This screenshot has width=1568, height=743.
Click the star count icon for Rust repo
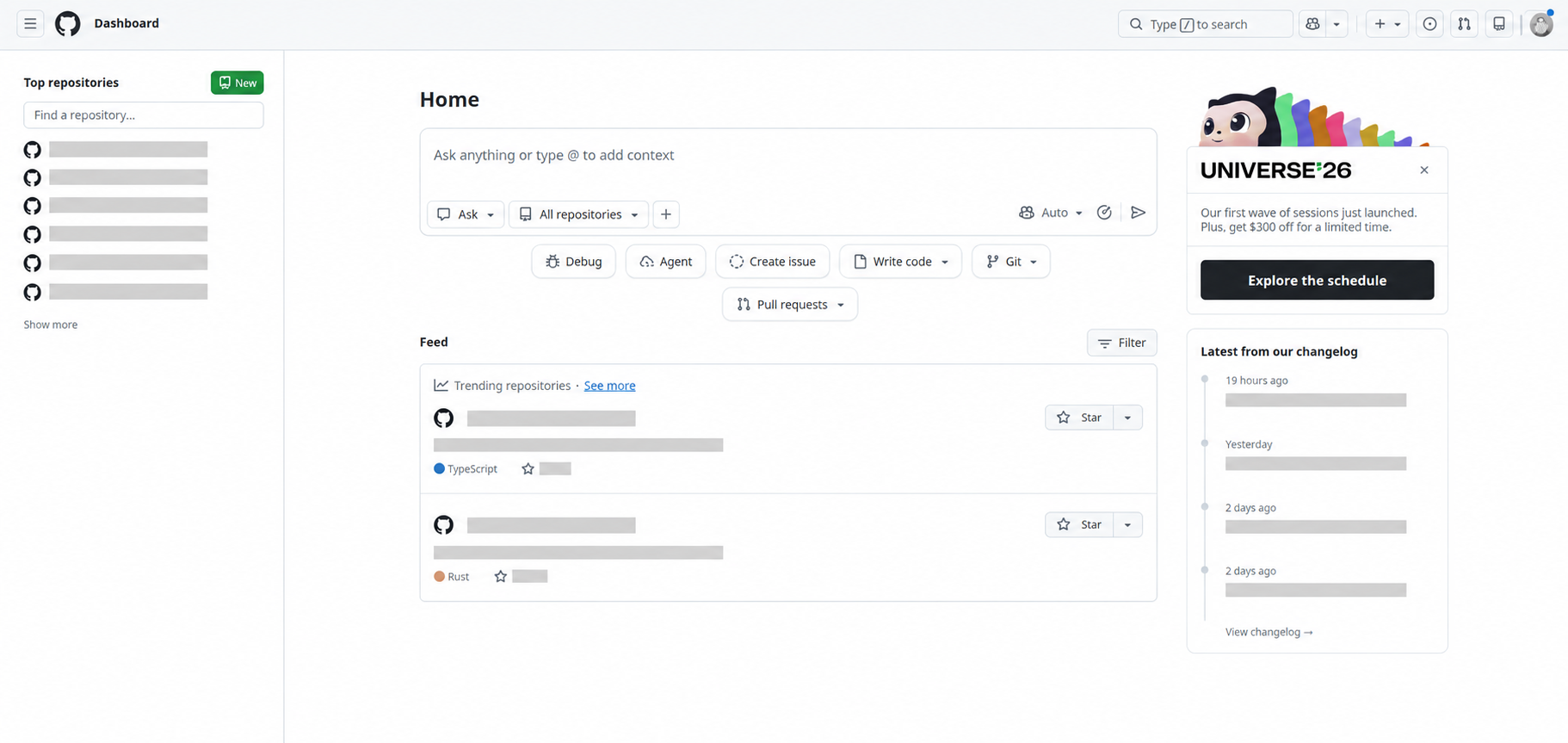tap(501, 577)
